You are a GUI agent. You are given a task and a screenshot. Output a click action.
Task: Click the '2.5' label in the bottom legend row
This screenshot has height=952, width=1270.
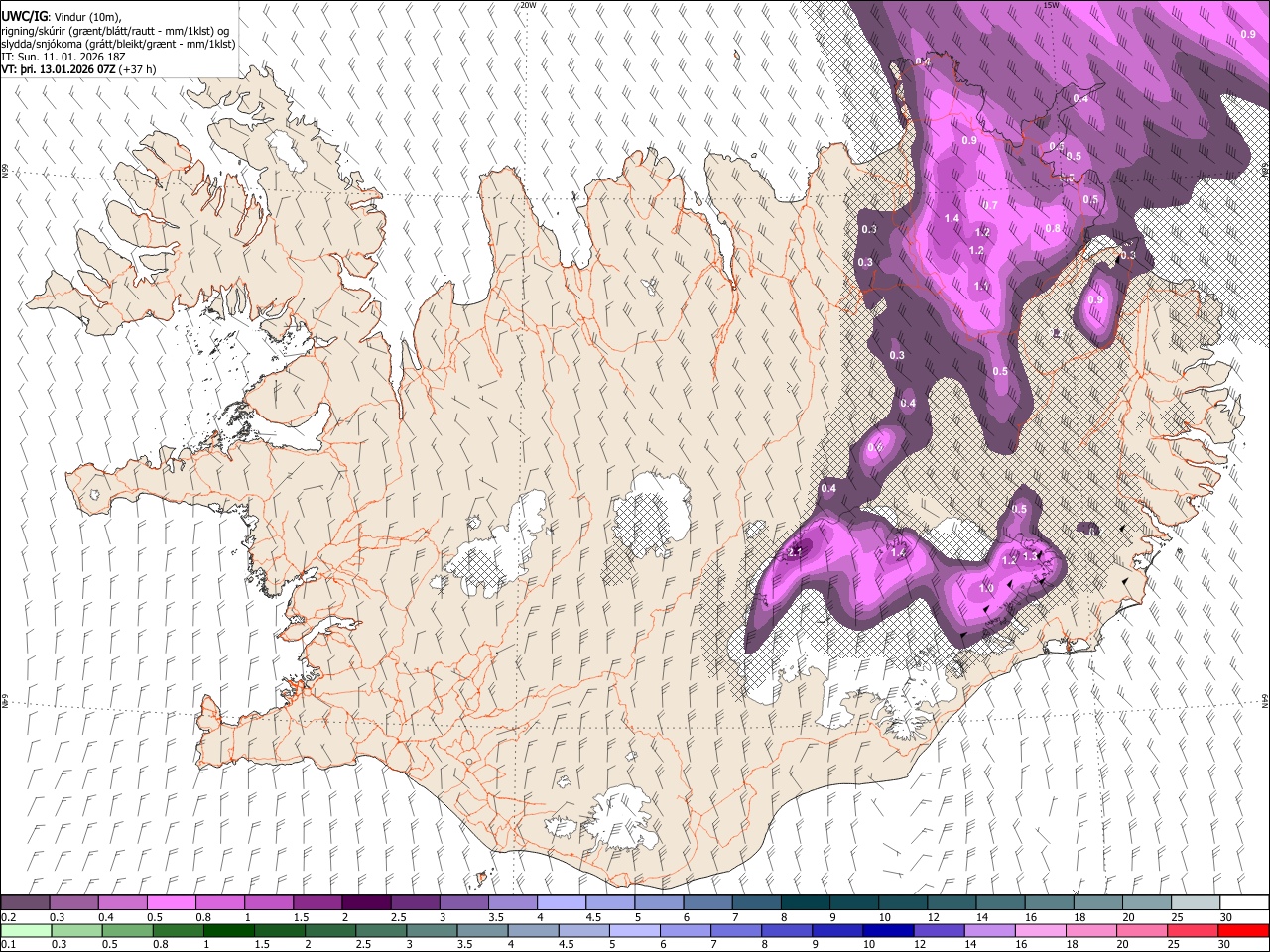pyautogui.click(x=363, y=944)
